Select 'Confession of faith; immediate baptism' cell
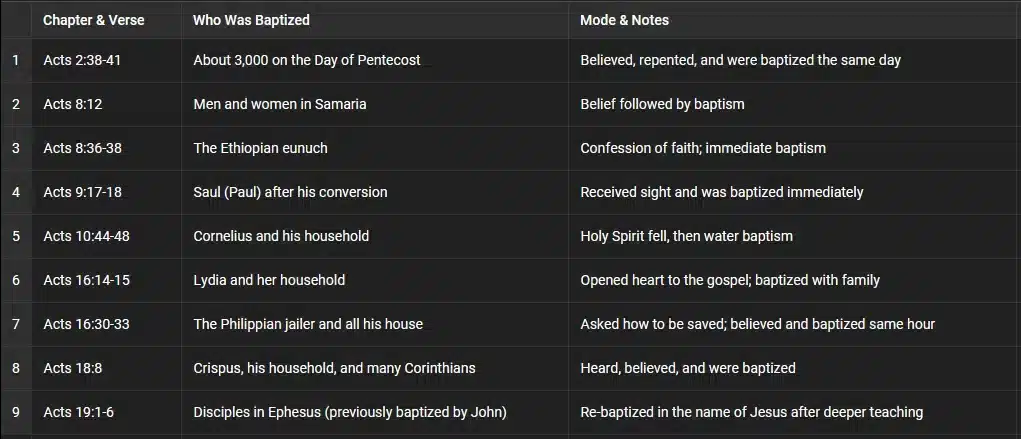This screenshot has width=1021, height=439. pyautogui.click(x=702, y=148)
